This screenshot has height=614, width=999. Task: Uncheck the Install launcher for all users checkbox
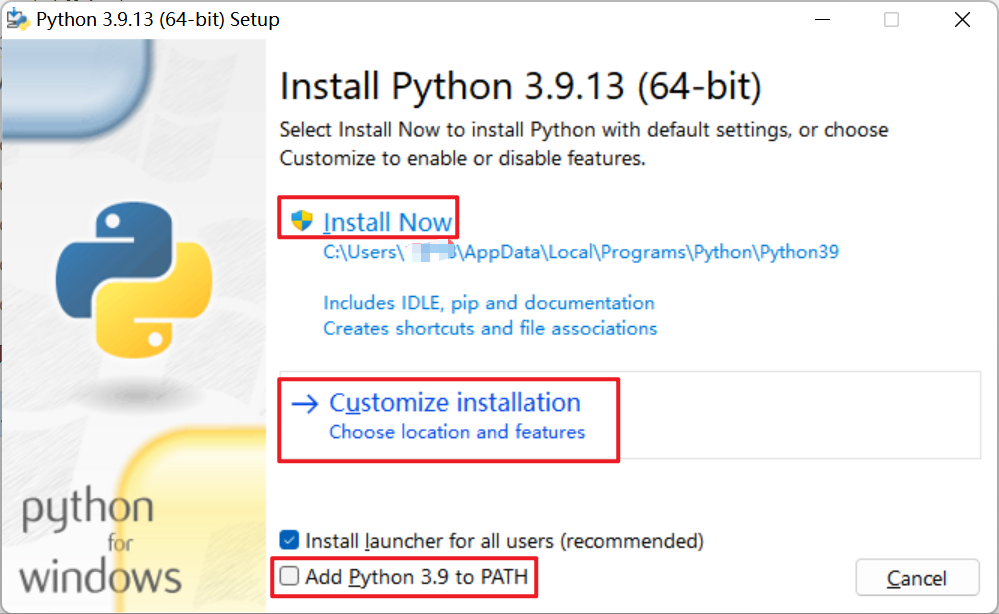[290, 541]
